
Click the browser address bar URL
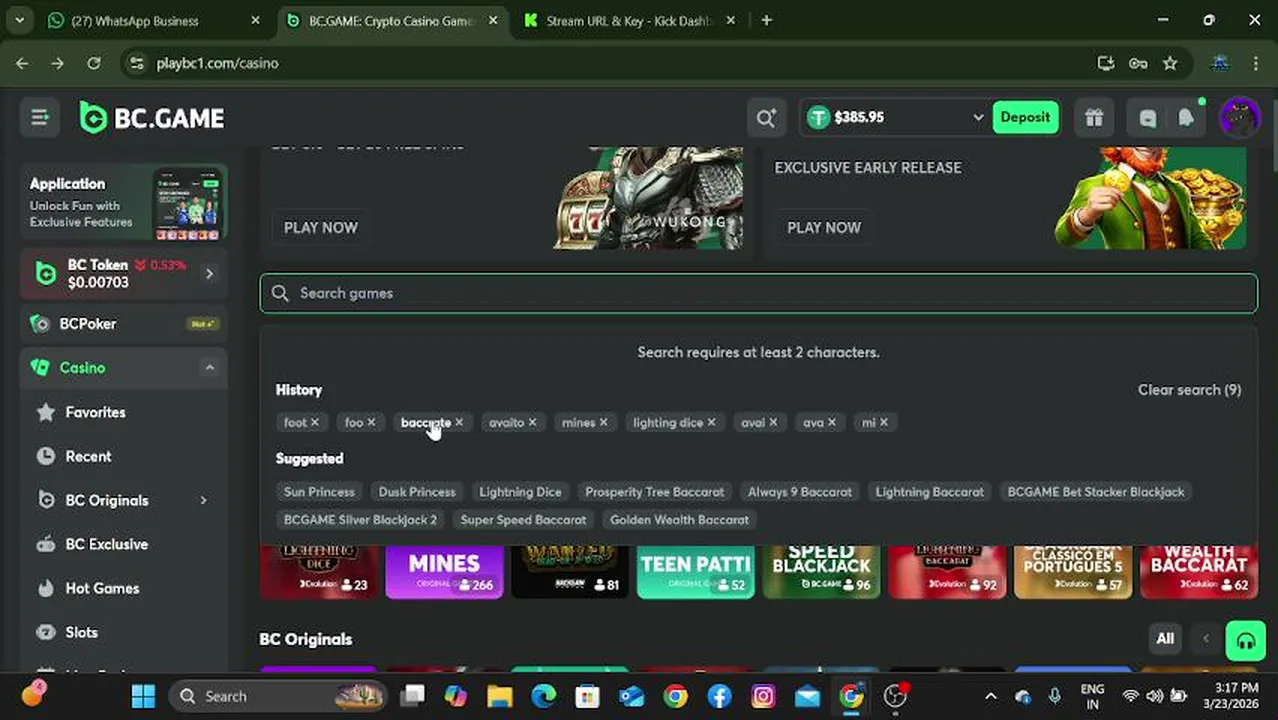tap(217, 63)
